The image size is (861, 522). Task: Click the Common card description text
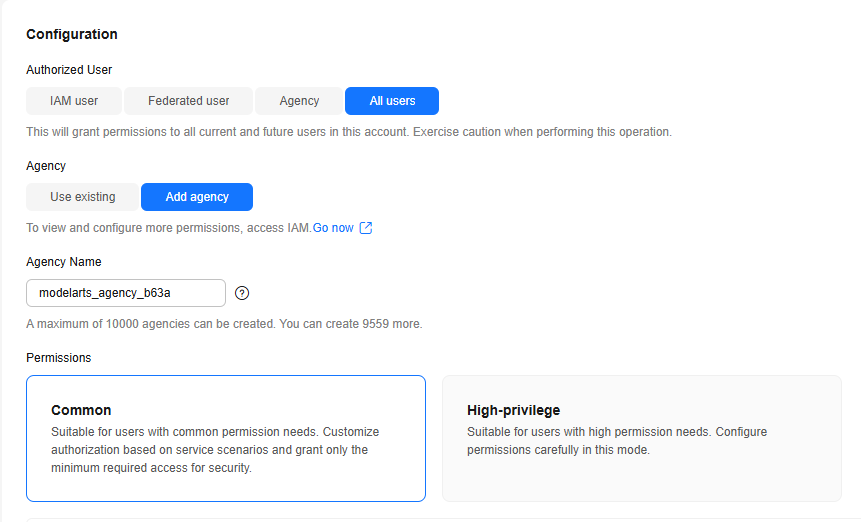[215, 450]
